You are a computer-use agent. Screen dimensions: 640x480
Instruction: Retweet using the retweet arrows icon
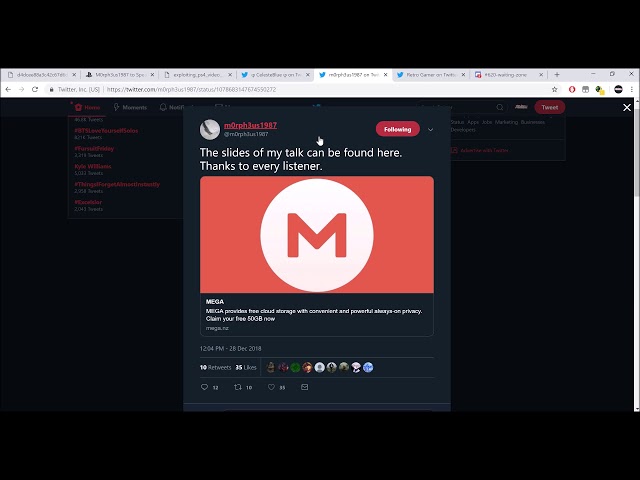pos(238,387)
